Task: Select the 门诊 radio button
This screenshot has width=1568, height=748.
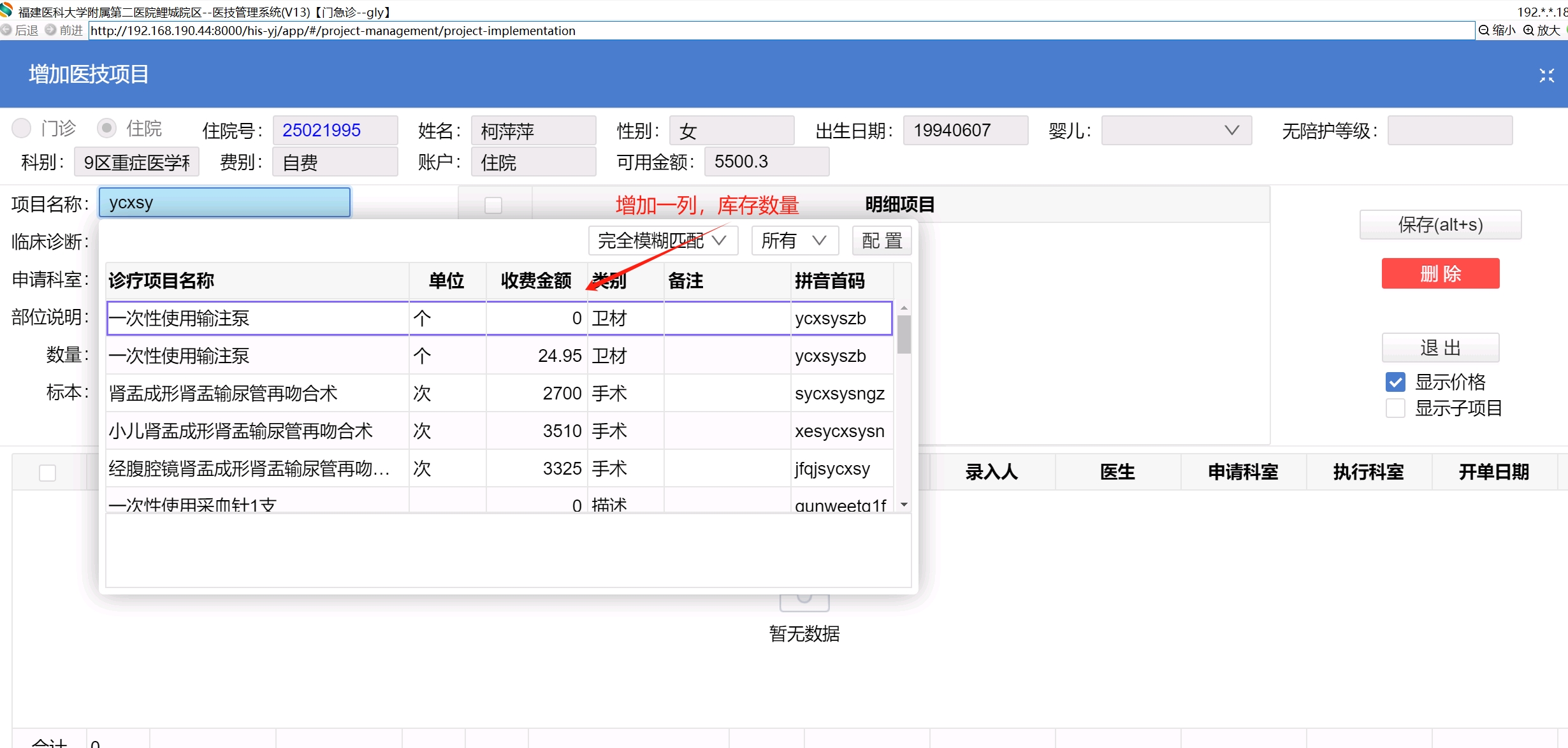Action: point(22,128)
